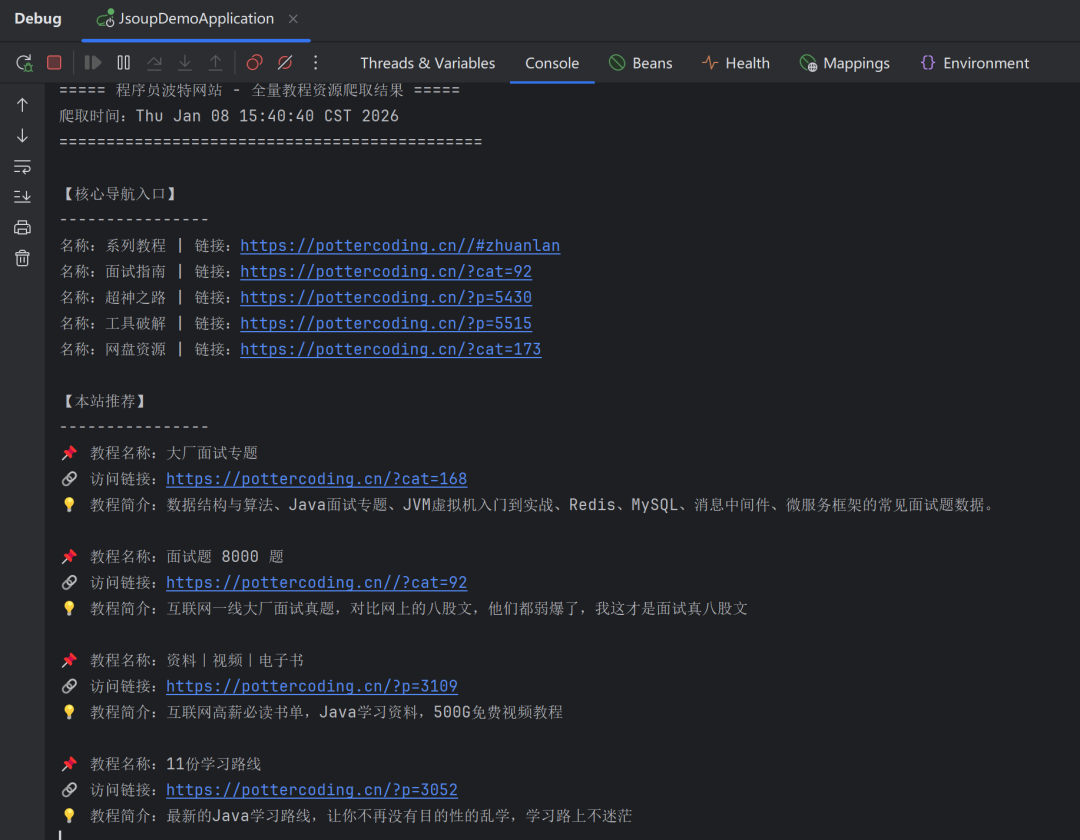Switch to the Mappings tab
Screen dimensions: 1080x840
click(844, 63)
